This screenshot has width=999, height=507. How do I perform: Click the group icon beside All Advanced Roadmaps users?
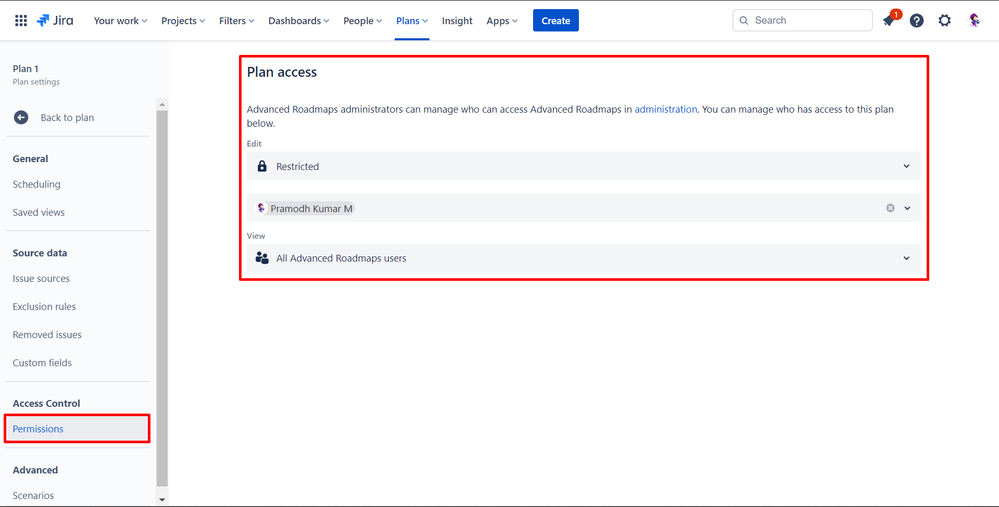click(x=262, y=258)
